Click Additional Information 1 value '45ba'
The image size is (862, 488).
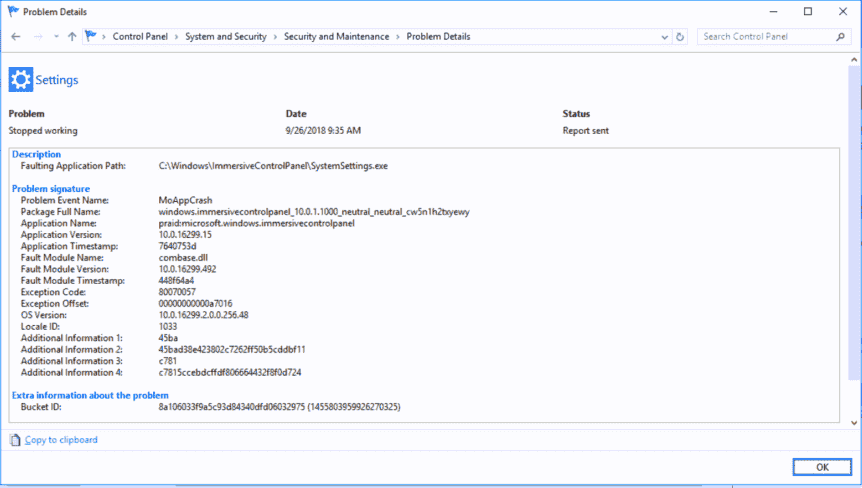168,339
